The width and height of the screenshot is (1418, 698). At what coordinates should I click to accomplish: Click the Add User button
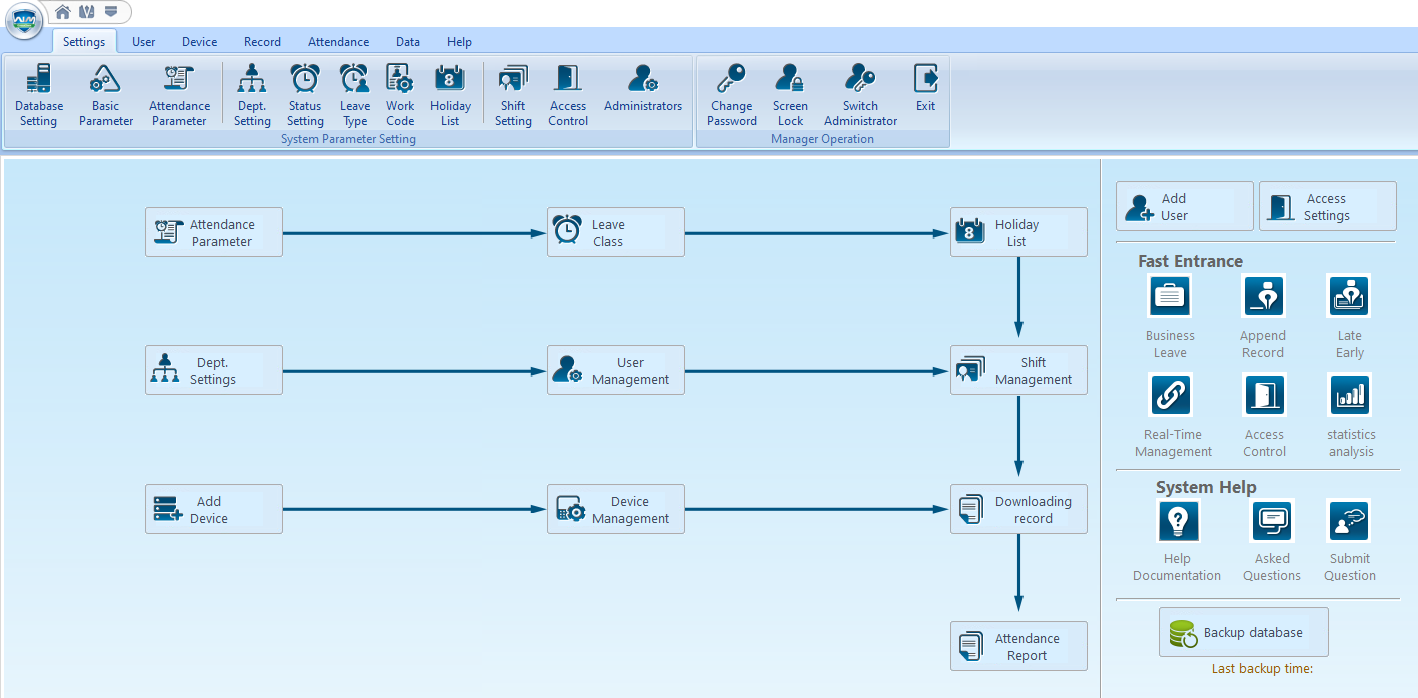point(1184,207)
